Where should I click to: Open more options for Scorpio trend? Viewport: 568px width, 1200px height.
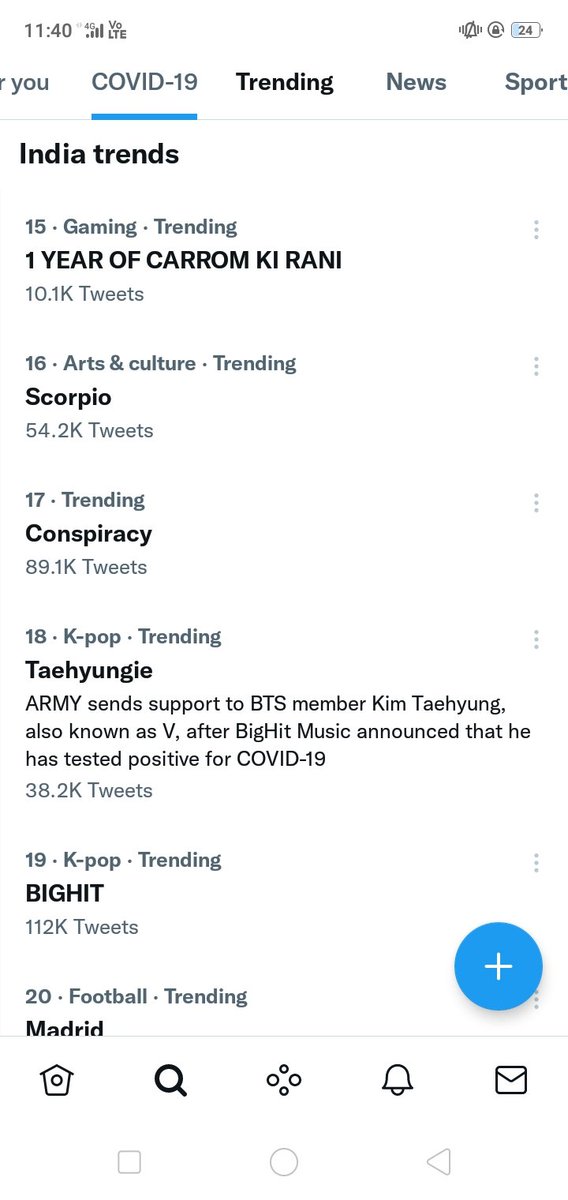point(536,366)
